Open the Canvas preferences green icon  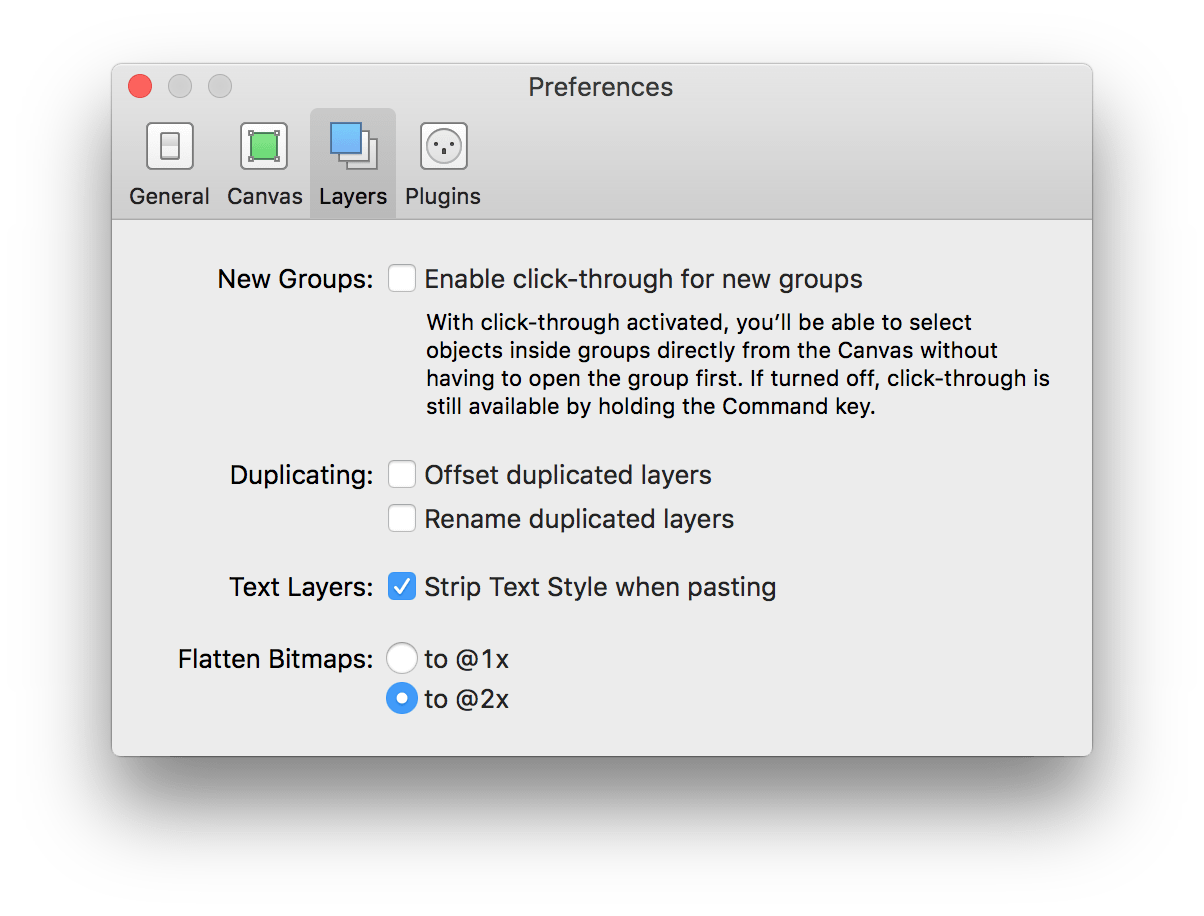click(x=264, y=146)
